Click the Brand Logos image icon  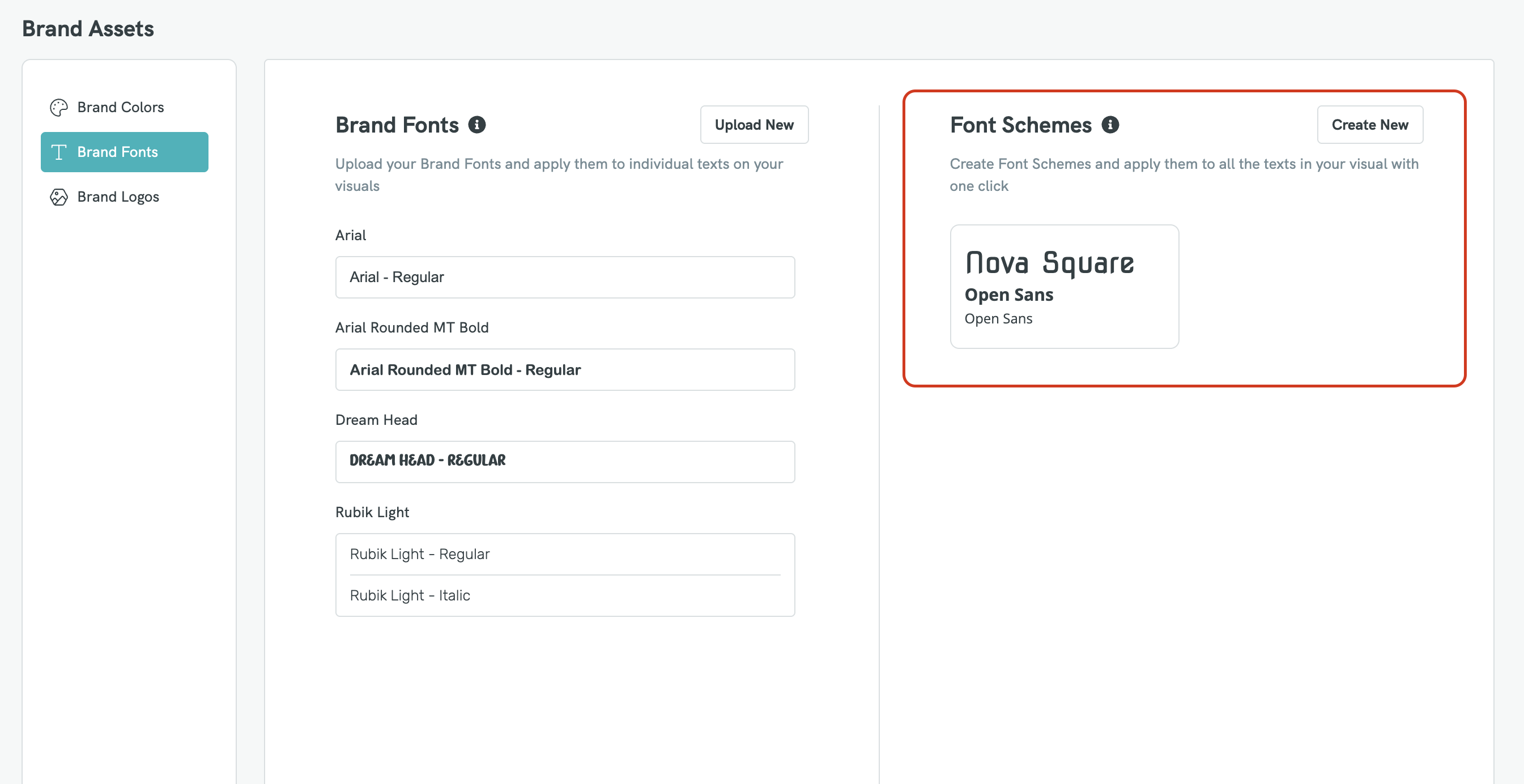click(x=58, y=197)
